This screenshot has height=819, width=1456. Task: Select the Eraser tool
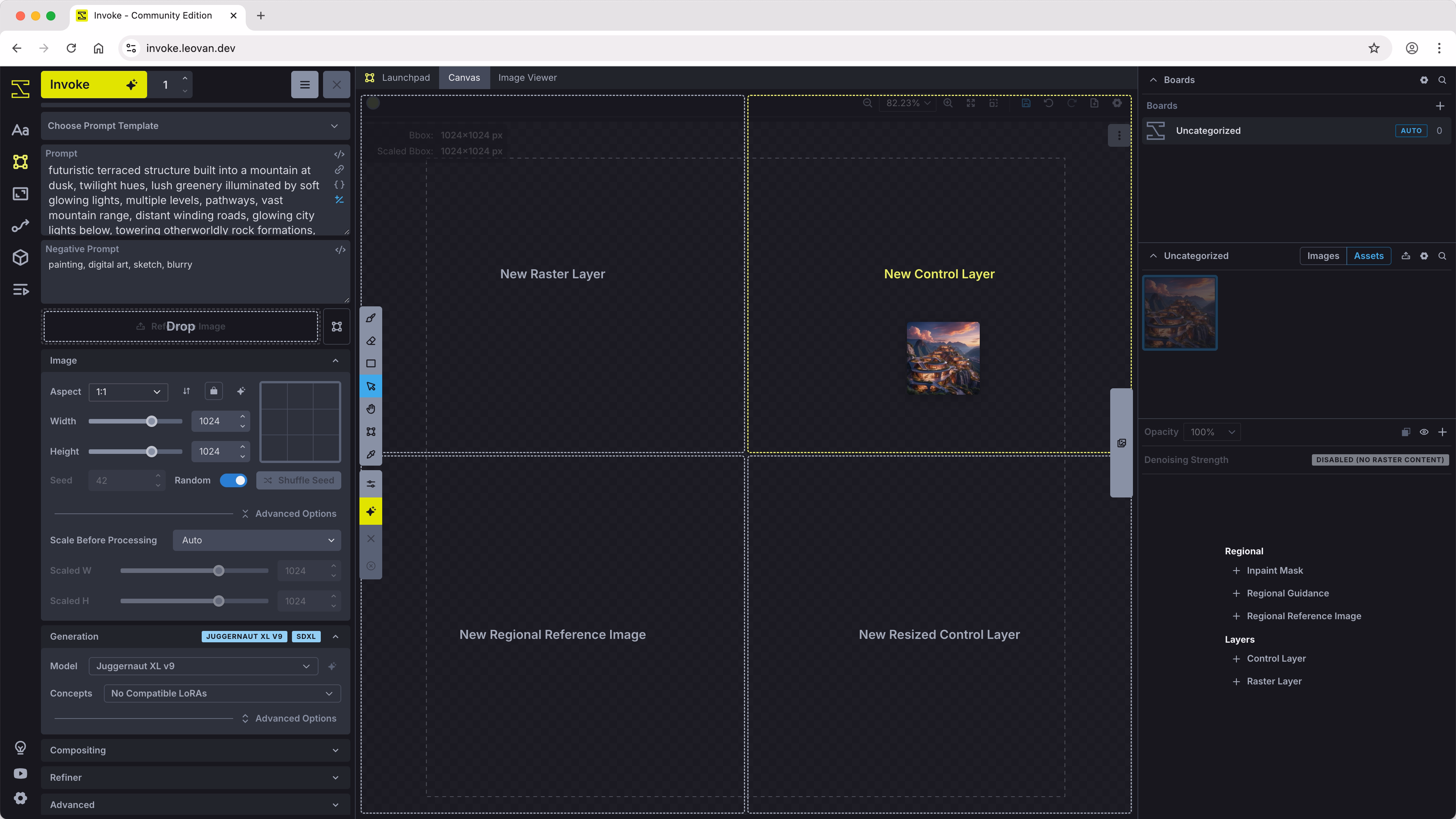(x=371, y=341)
